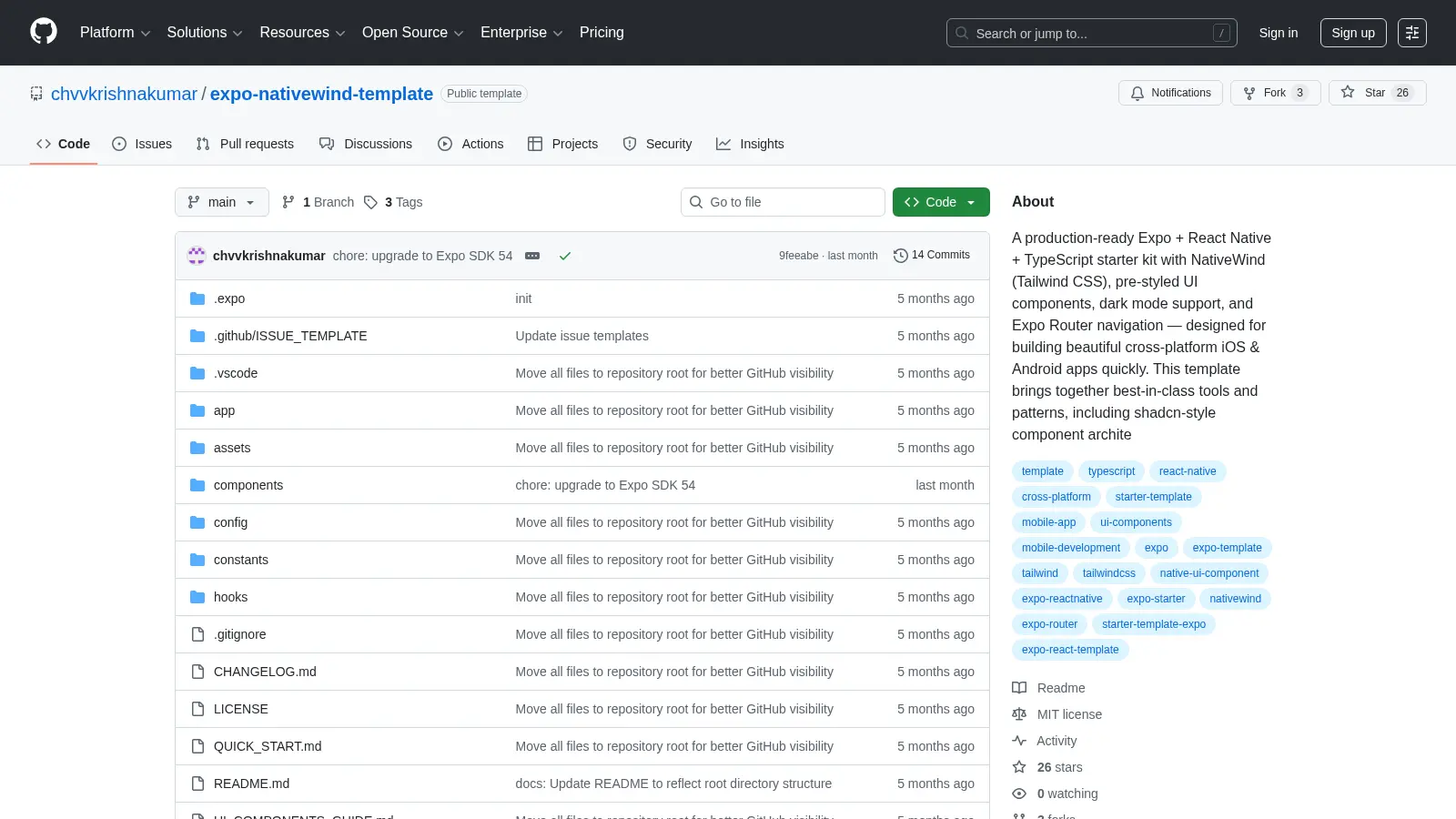This screenshot has width=1456, height=819.
Task: Open 'chore: upgrade to Expo SDK 54' header commit
Action: pyautogui.click(x=422, y=256)
